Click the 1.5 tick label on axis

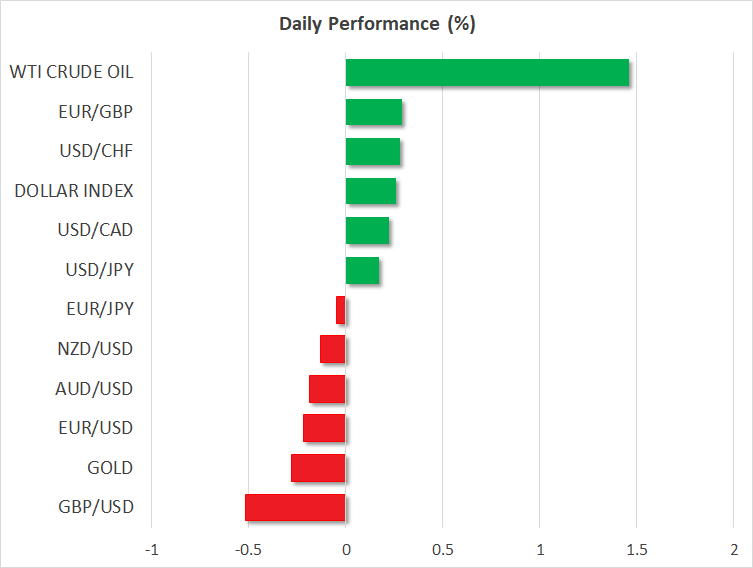click(x=637, y=549)
